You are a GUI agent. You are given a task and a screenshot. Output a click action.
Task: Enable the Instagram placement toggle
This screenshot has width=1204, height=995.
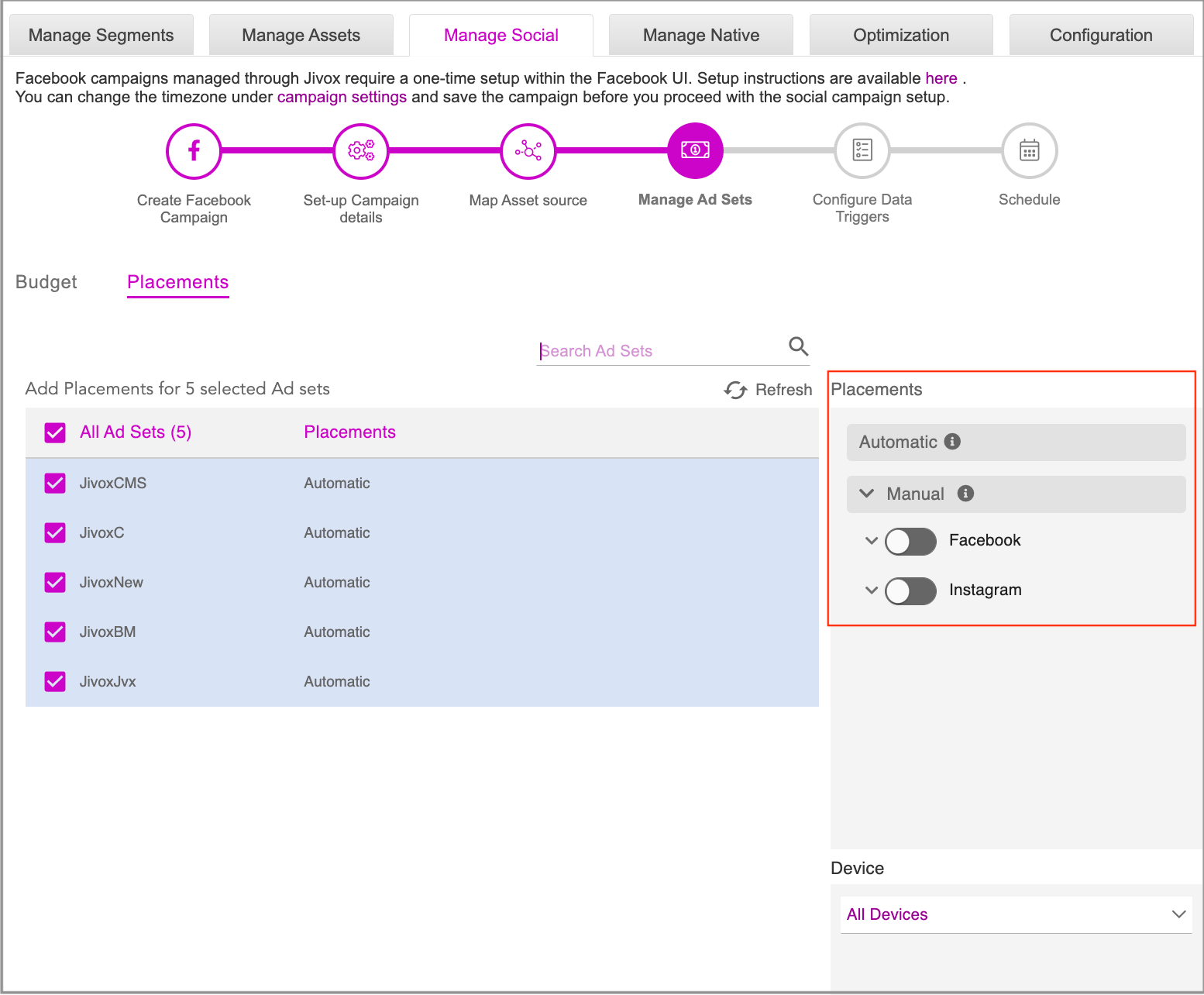(x=911, y=591)
